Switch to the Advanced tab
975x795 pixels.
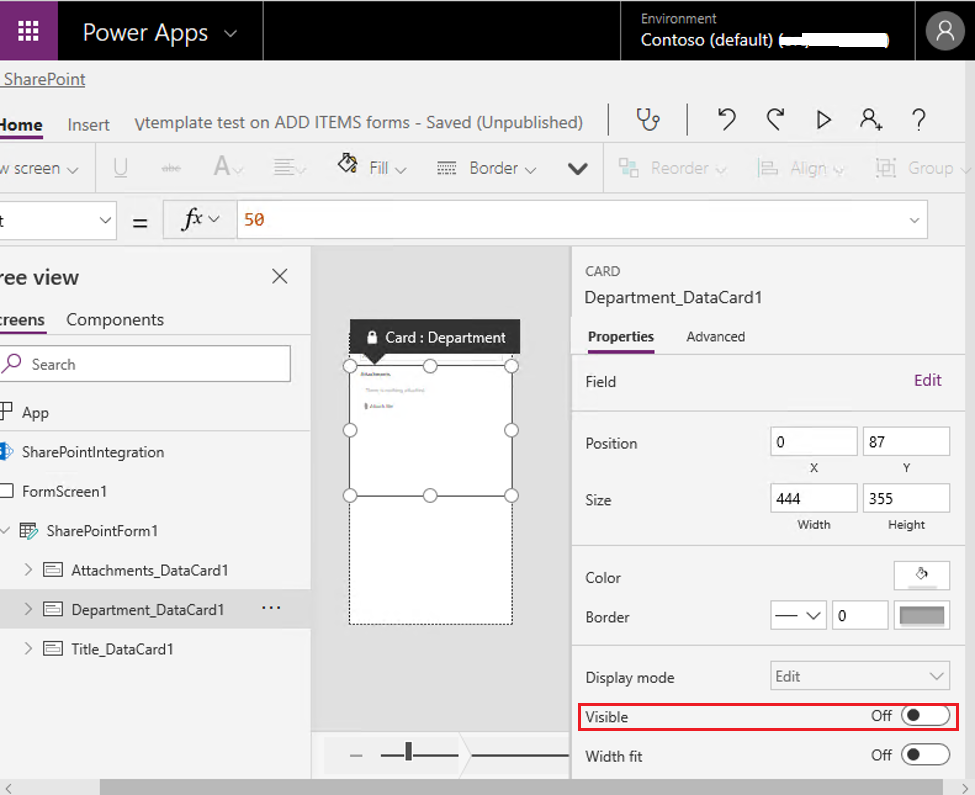pyautogui.click(x=715, y=336)
